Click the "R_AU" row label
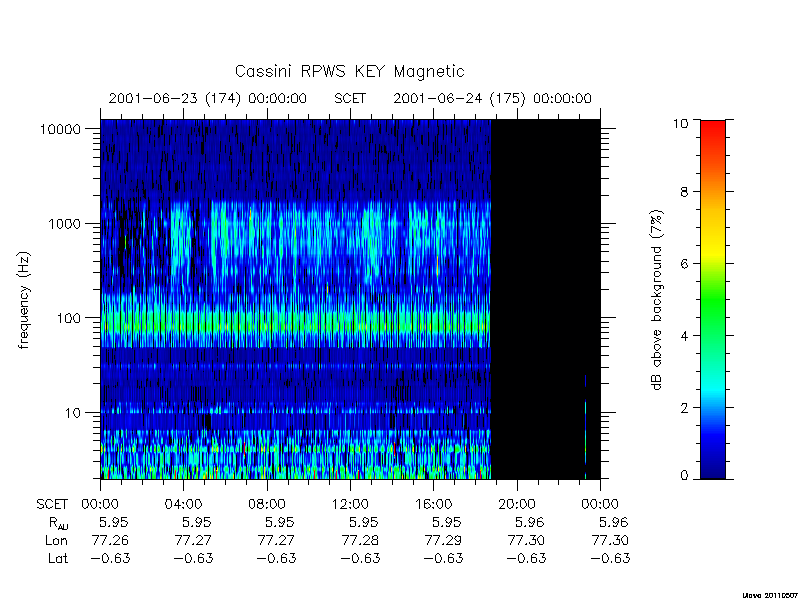Screen dimensions: 800x600 (58, 523)
